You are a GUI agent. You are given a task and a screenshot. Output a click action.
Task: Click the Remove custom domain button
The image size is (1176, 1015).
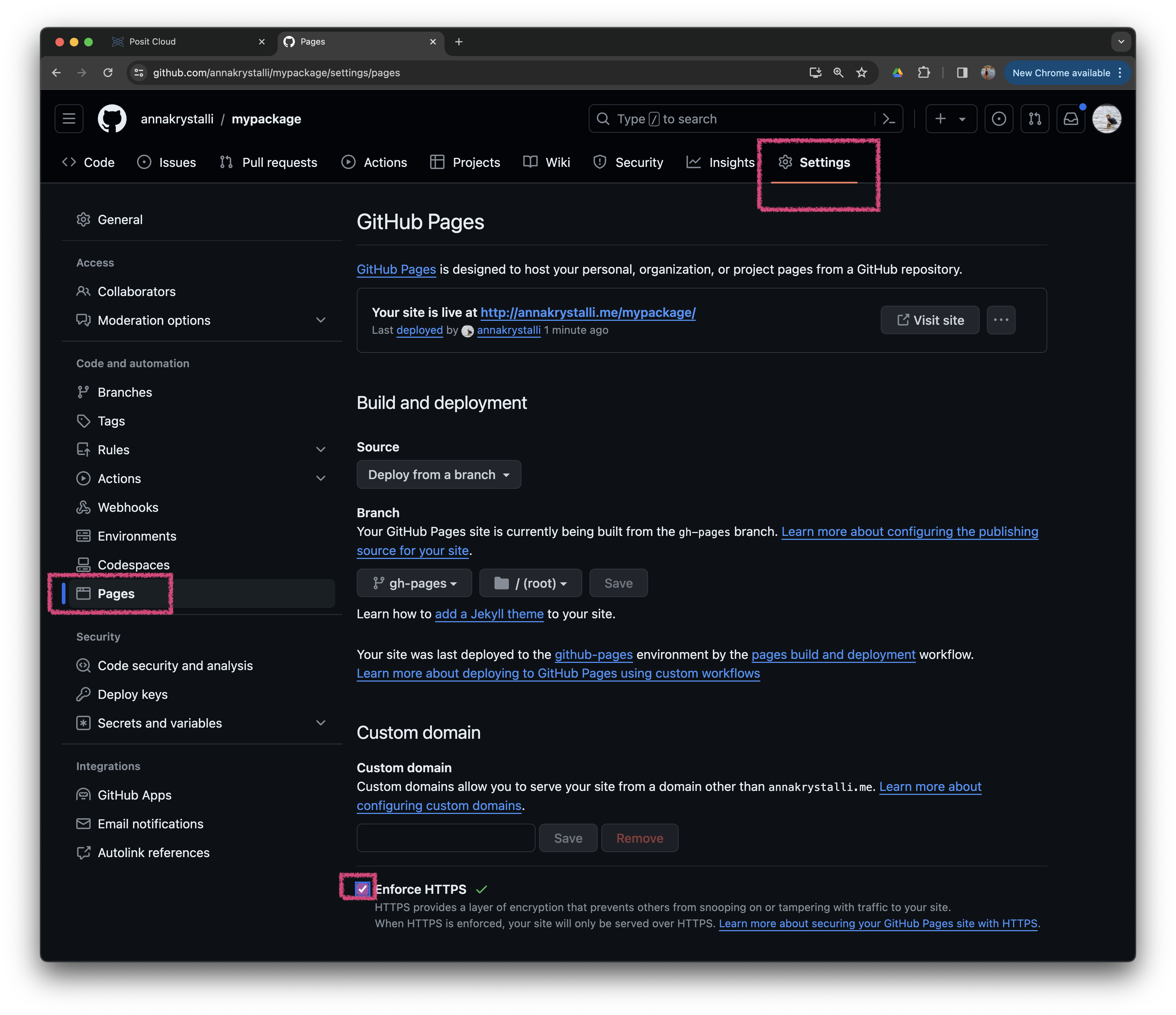point(640,838)
